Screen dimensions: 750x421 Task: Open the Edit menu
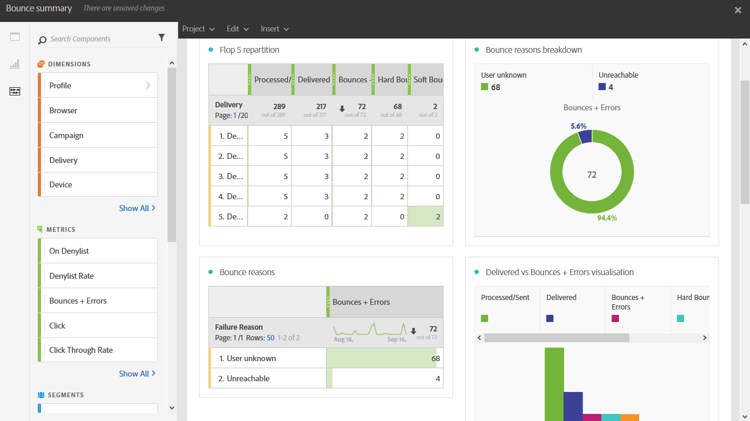coord(238,29)
